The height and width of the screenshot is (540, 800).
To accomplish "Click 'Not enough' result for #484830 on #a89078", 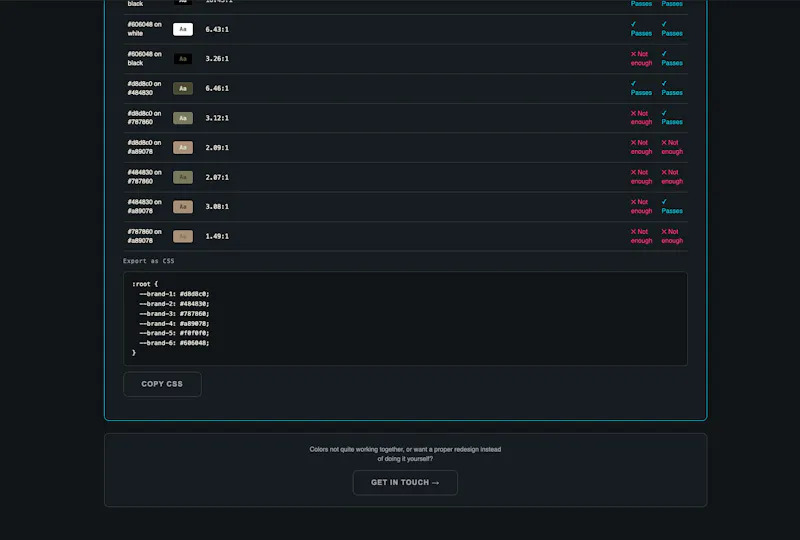I will (x=641, y=207).
